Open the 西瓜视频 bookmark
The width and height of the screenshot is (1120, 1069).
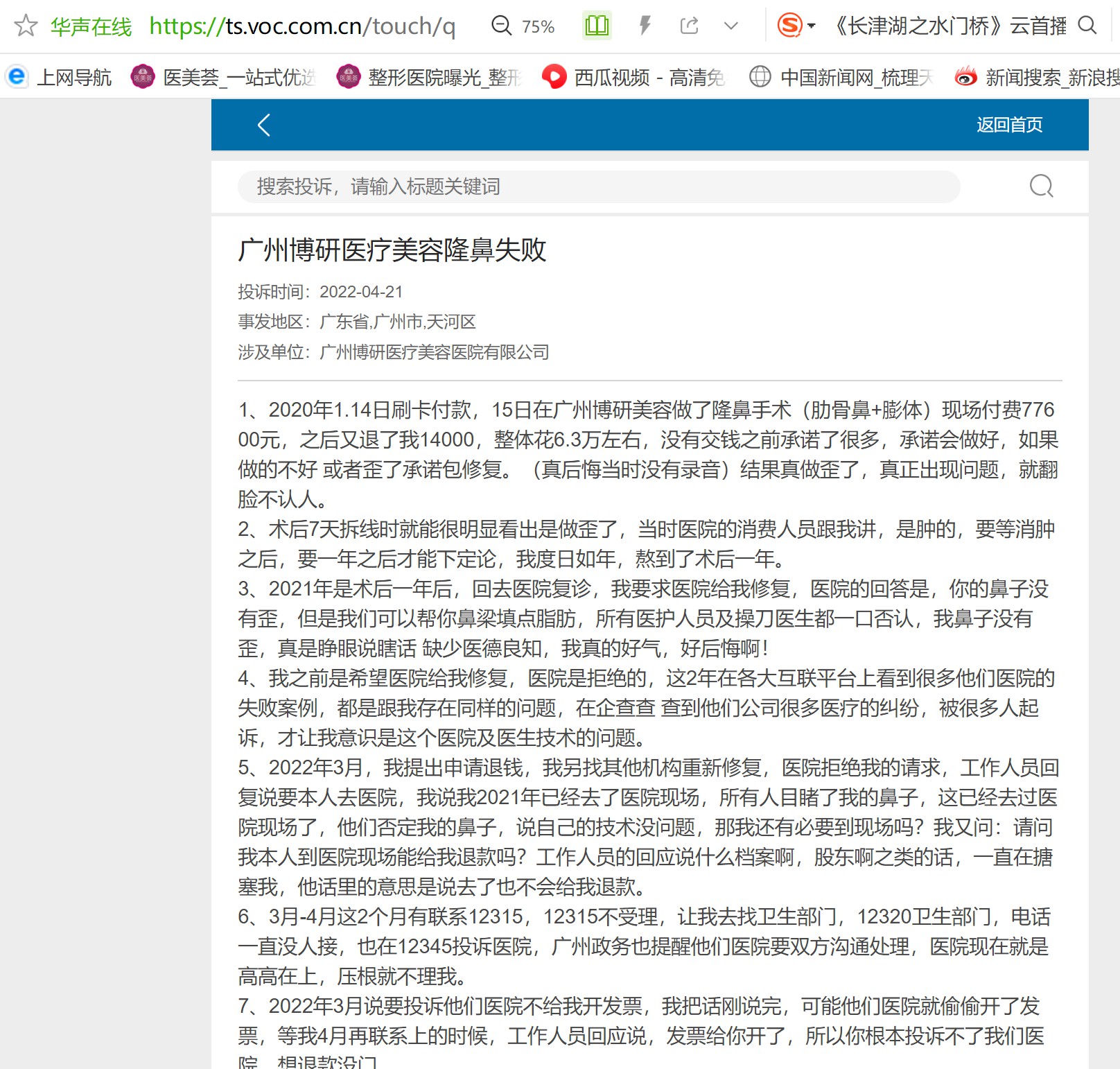coord(633,77)
